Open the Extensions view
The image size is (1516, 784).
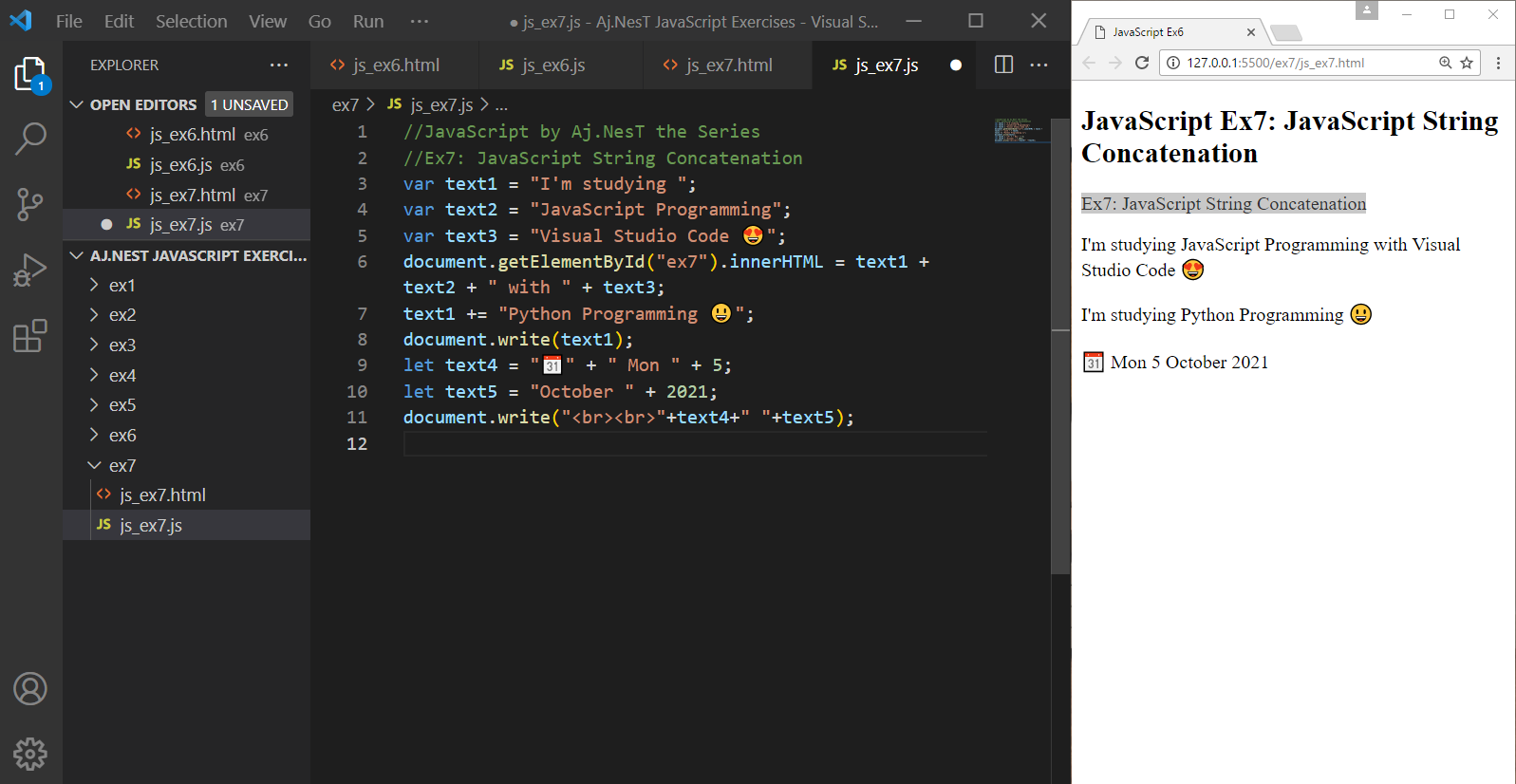[x=30, y=336]
